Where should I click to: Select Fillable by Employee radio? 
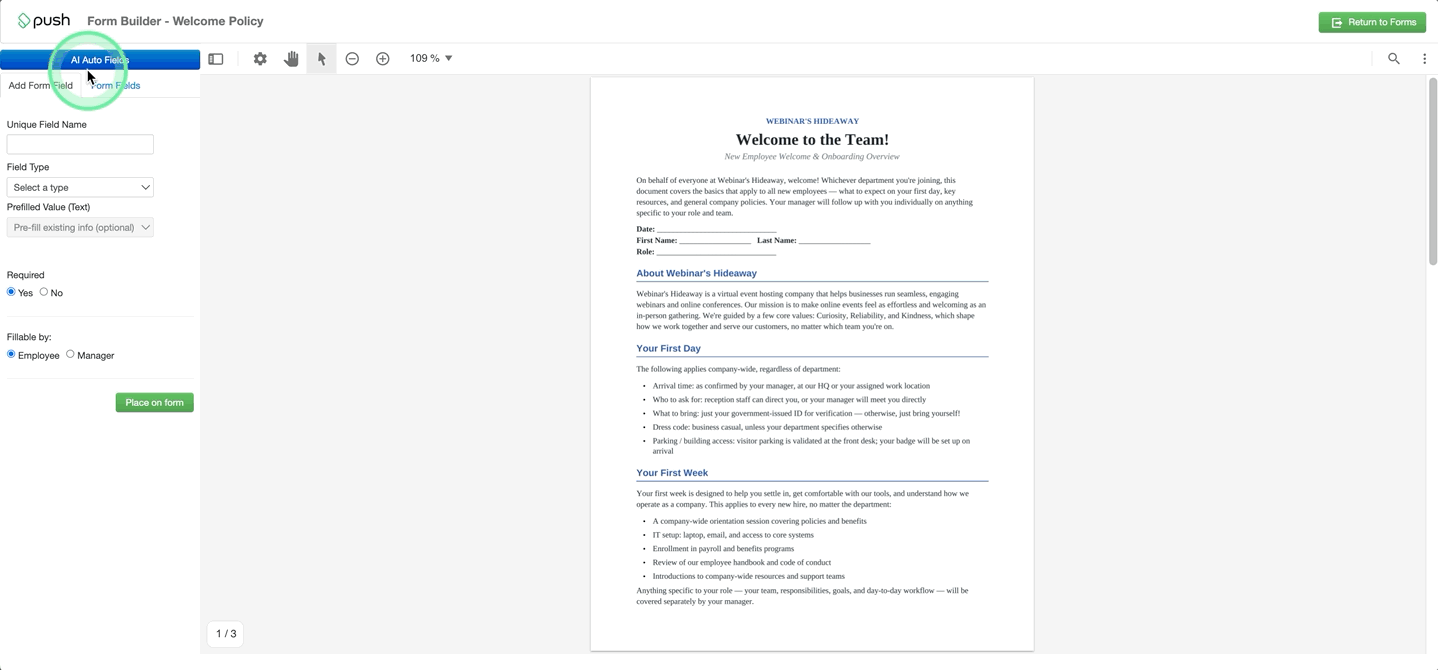[11, 354]
